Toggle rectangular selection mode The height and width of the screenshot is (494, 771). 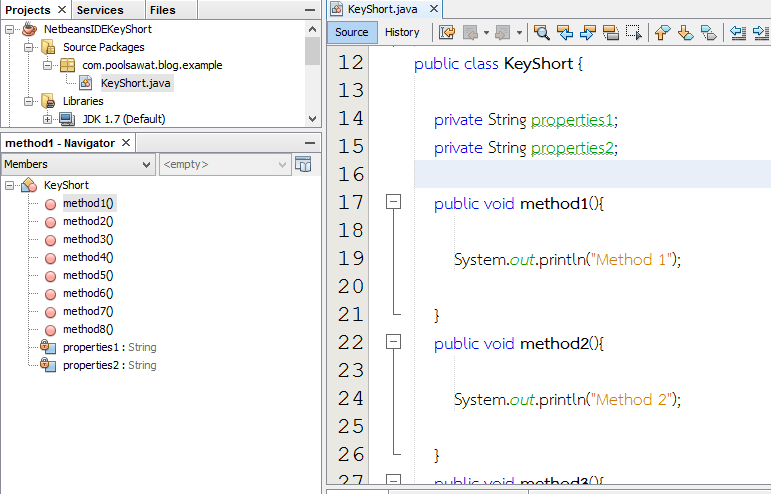[633, 32]
